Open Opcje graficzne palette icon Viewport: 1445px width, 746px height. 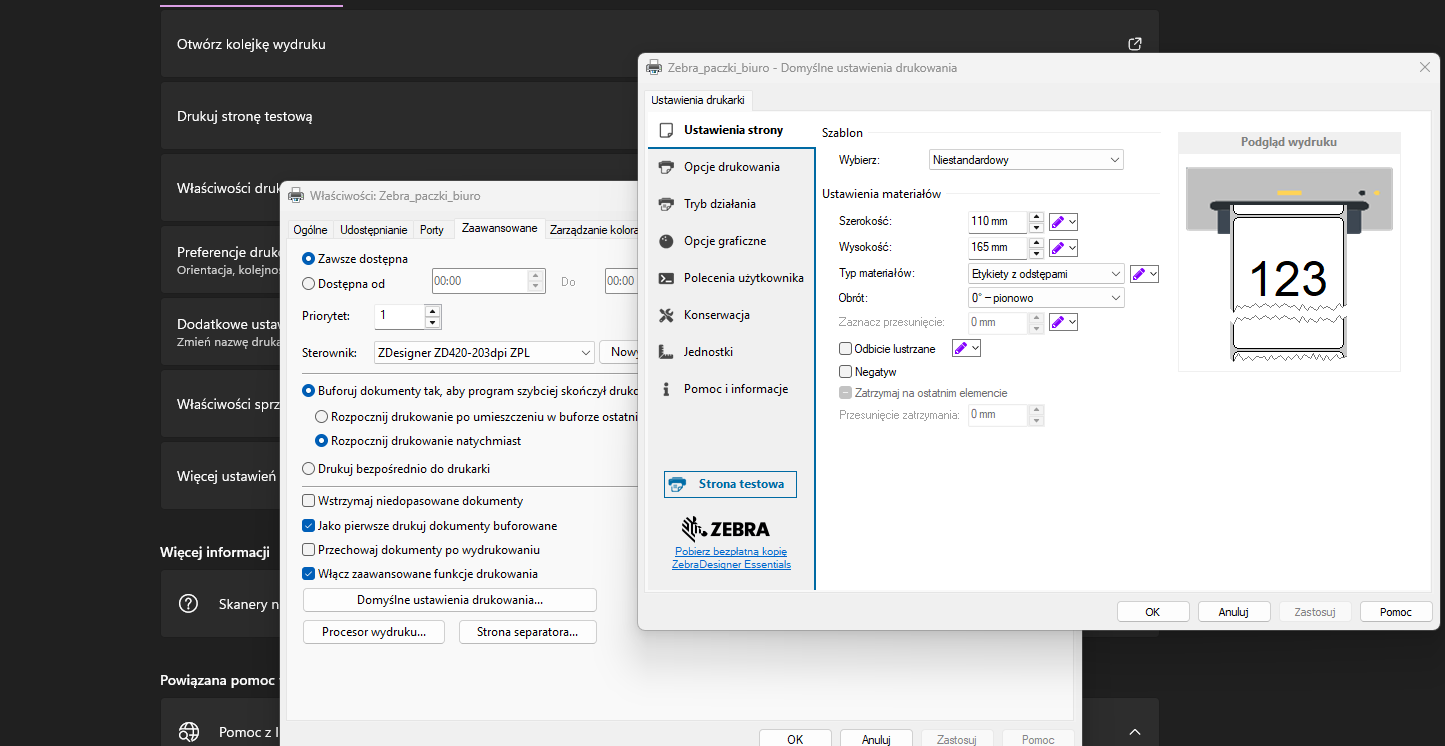[x=665, y=241]
